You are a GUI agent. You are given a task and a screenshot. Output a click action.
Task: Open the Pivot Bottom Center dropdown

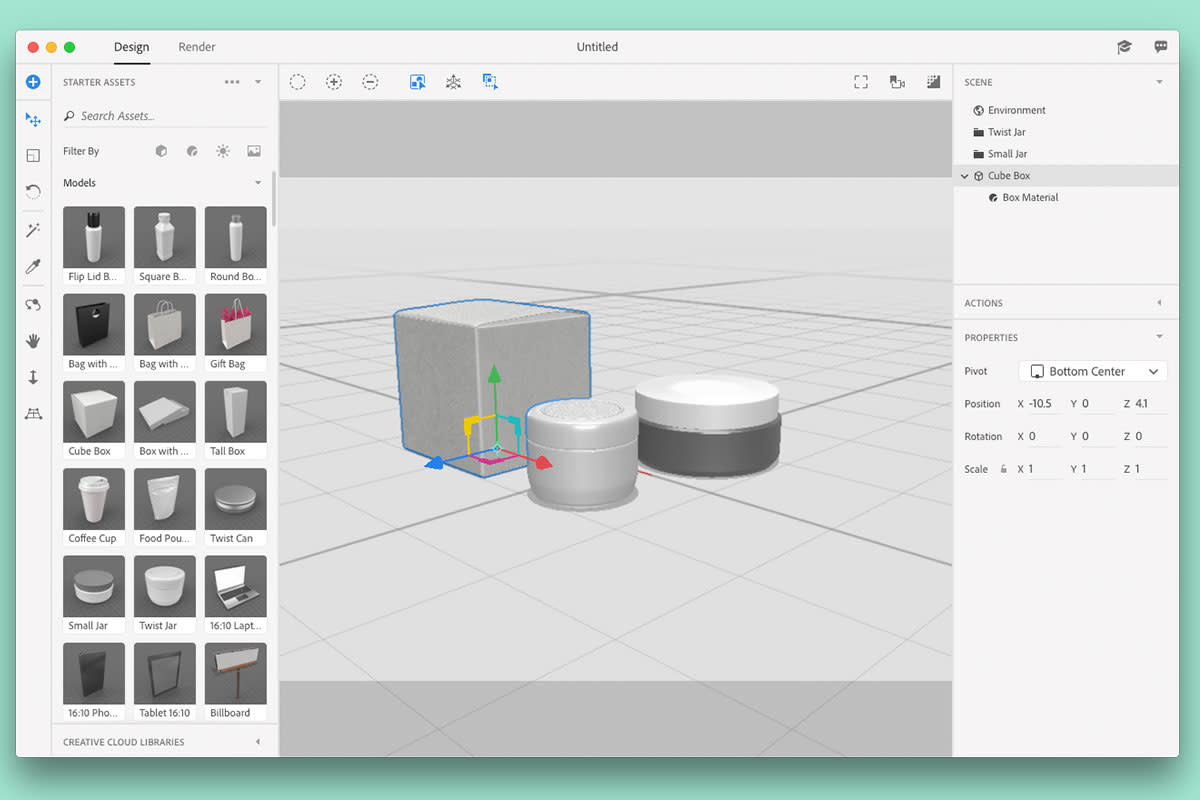click(x=1093, y=371)
